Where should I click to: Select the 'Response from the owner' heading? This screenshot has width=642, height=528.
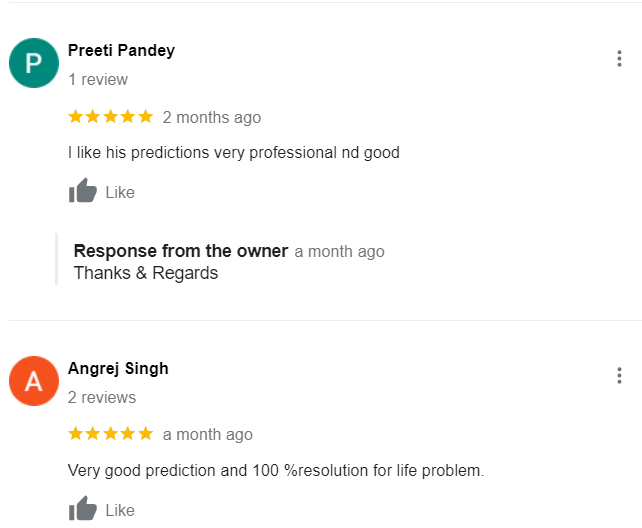[181, 251]
